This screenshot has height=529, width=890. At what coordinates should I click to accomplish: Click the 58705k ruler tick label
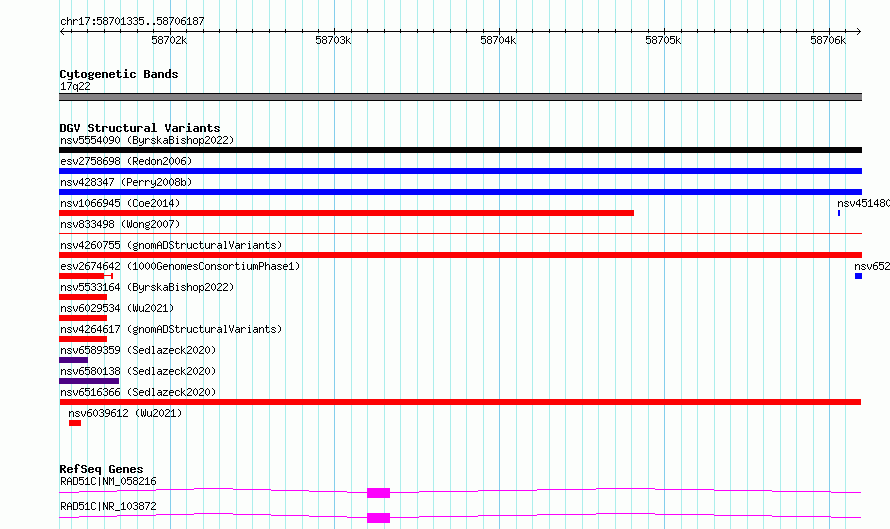[x=663, y=40]
